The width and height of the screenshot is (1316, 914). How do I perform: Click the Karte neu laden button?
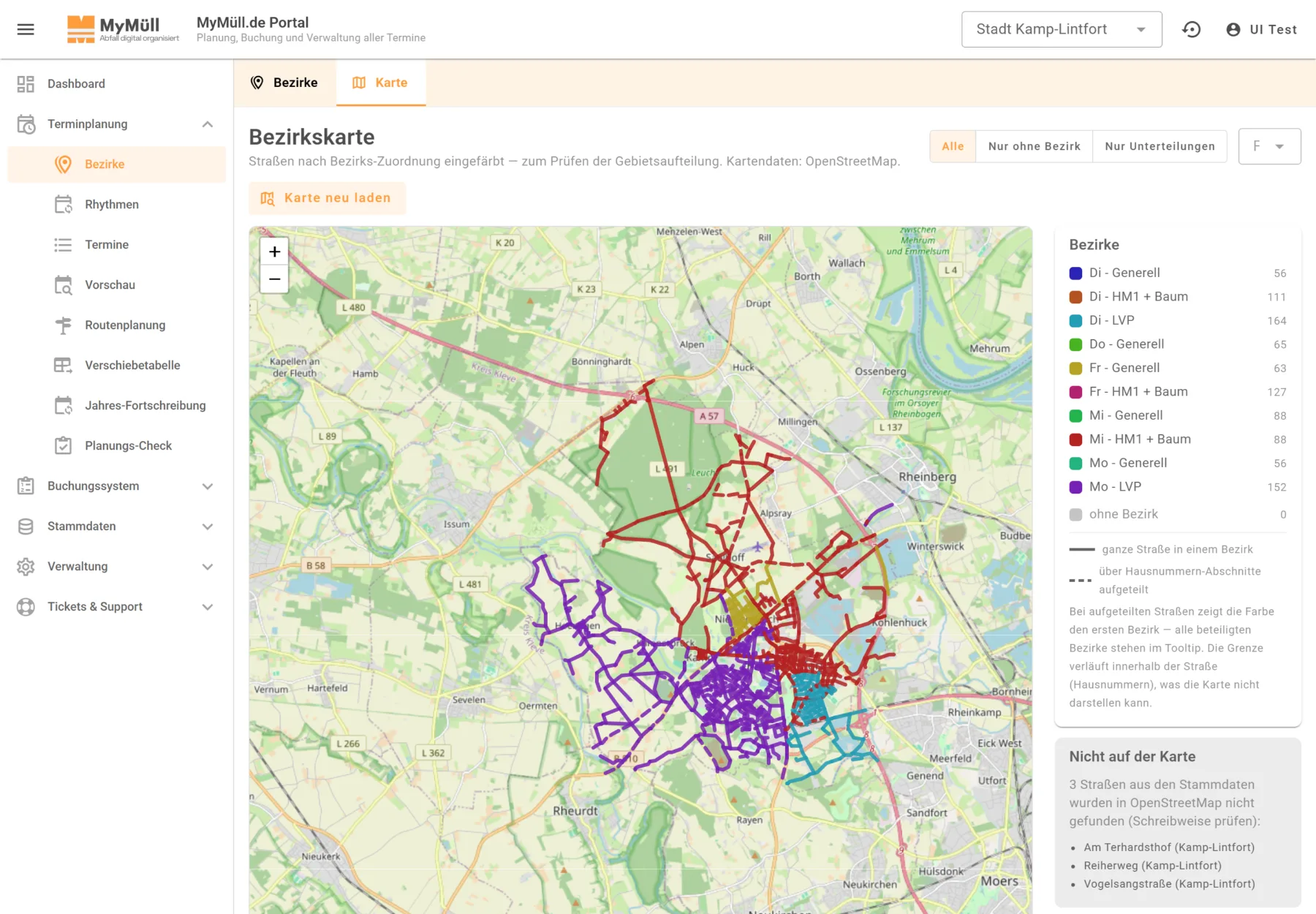tap(327, 198)
